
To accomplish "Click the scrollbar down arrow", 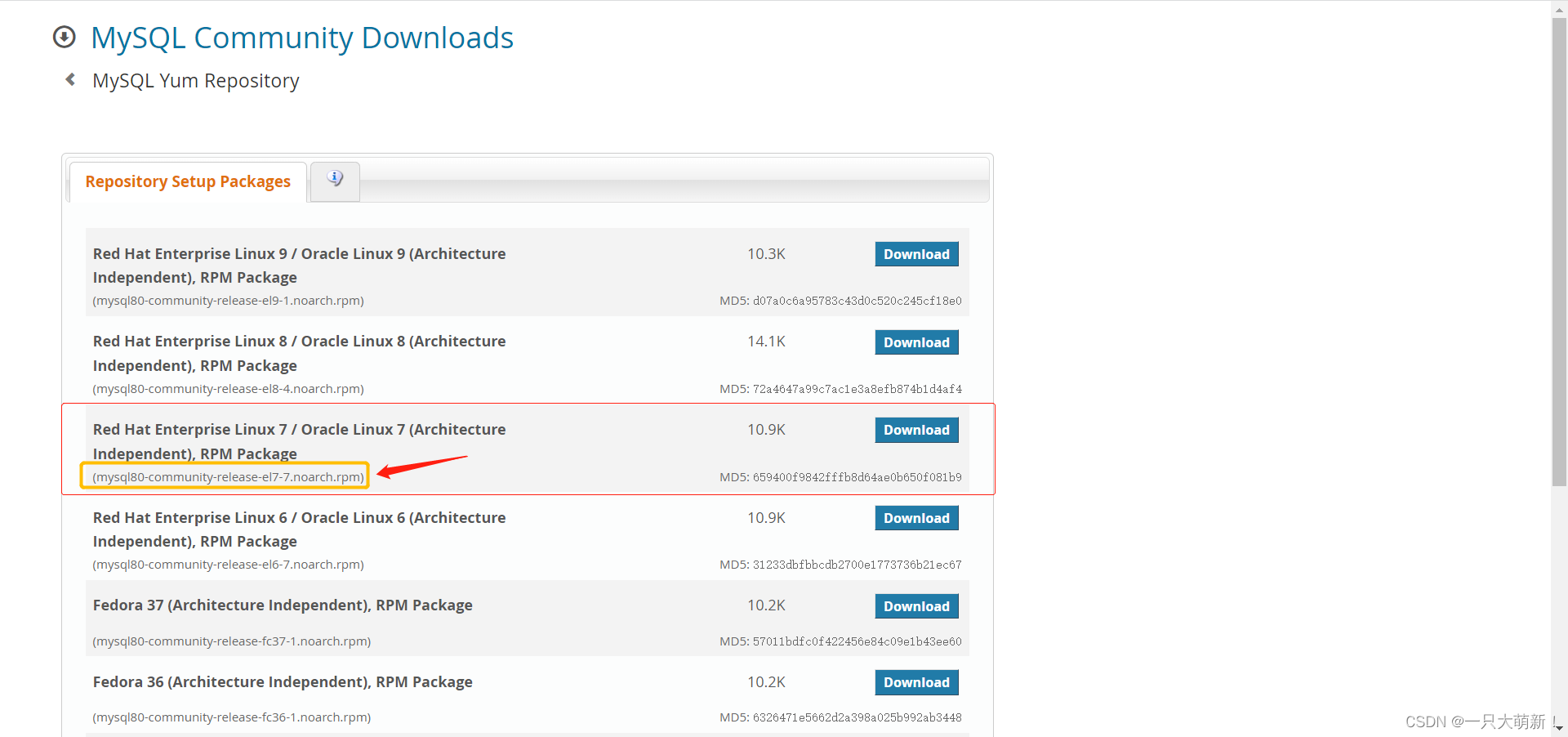I will click(1558, 728).
